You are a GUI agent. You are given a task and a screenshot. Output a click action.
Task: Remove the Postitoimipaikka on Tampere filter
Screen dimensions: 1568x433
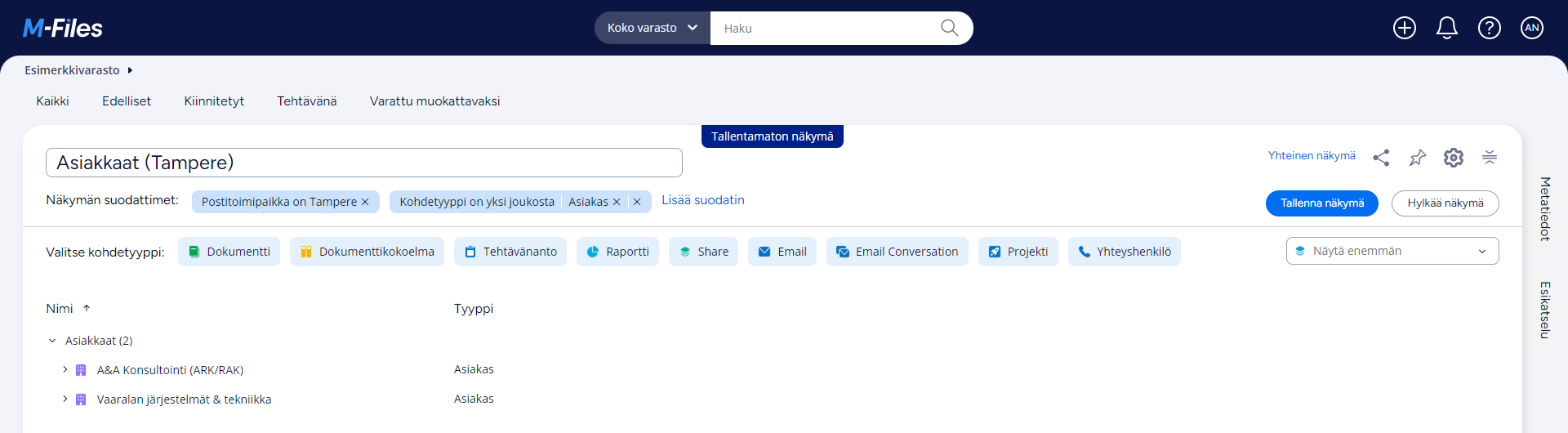(365, 202)
